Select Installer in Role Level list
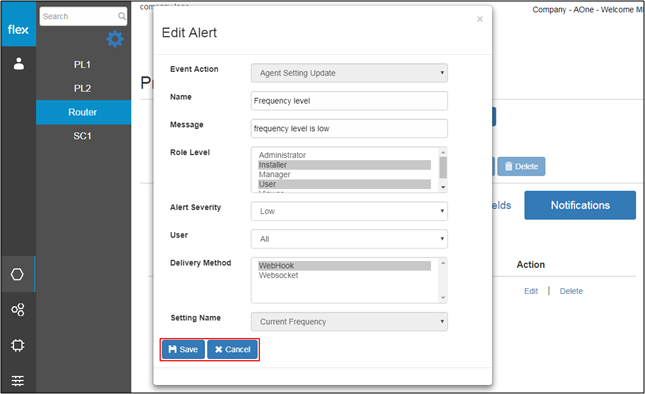The image size is (645, 394). tap(344, 165)
